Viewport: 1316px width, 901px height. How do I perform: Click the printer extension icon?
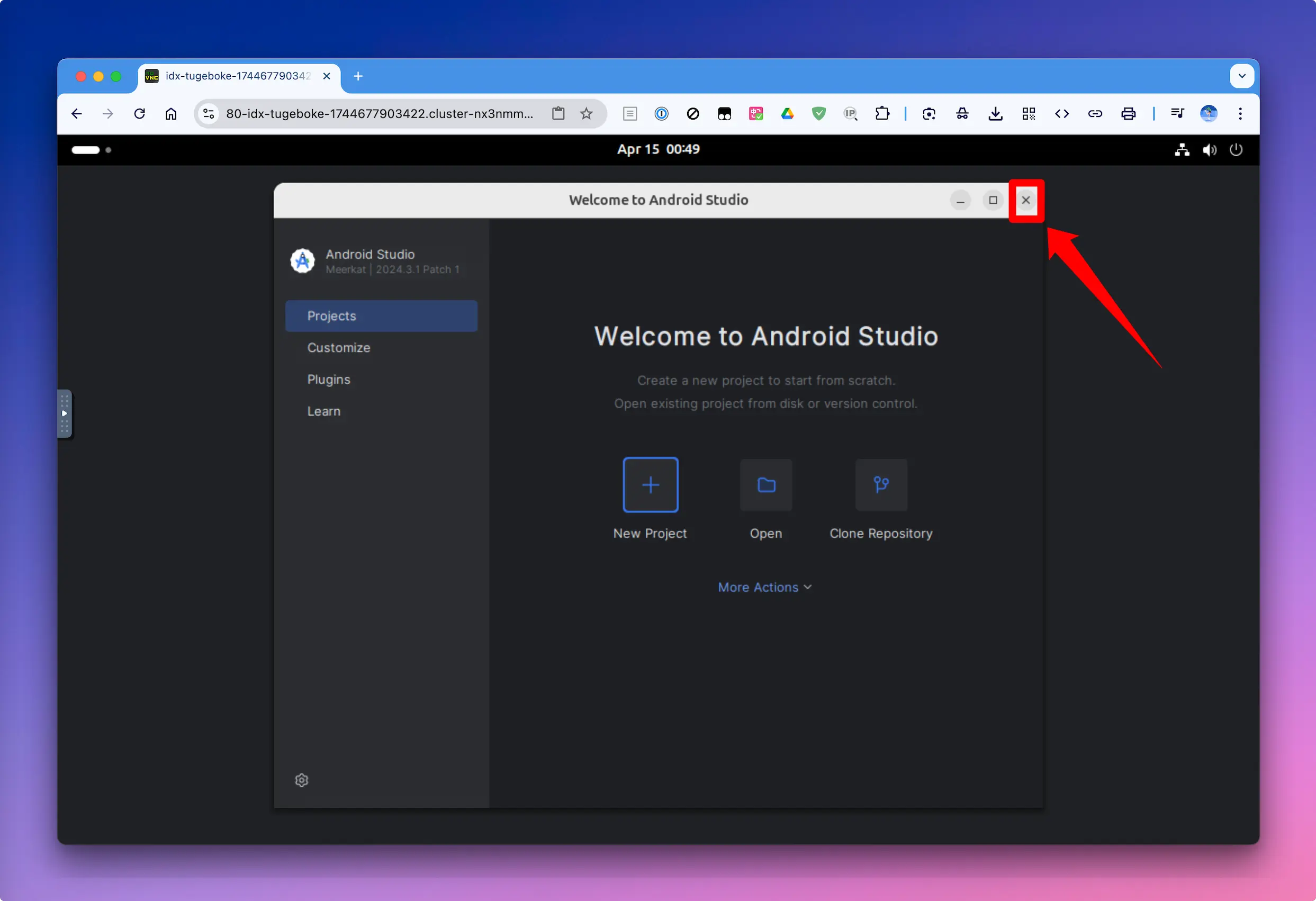1129,114
